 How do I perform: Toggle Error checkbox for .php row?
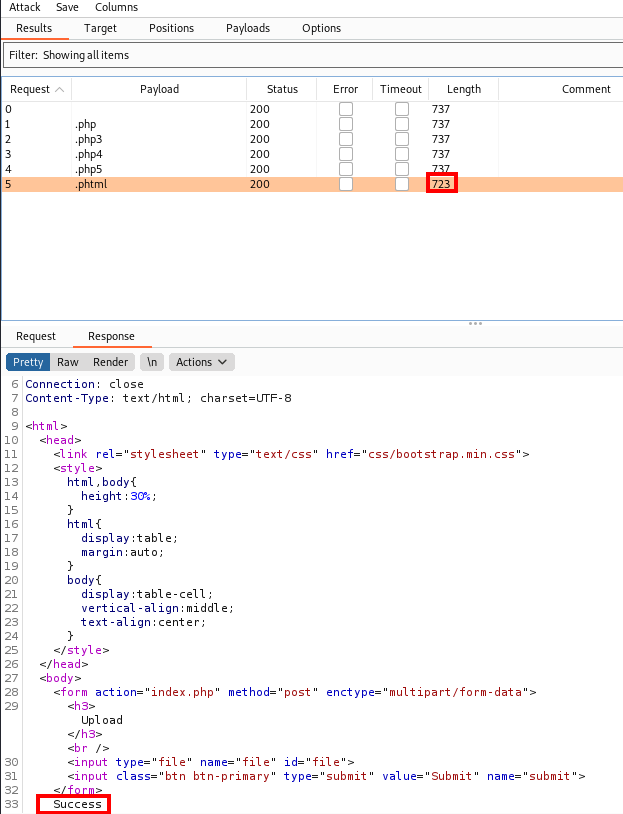coord(346,124)
